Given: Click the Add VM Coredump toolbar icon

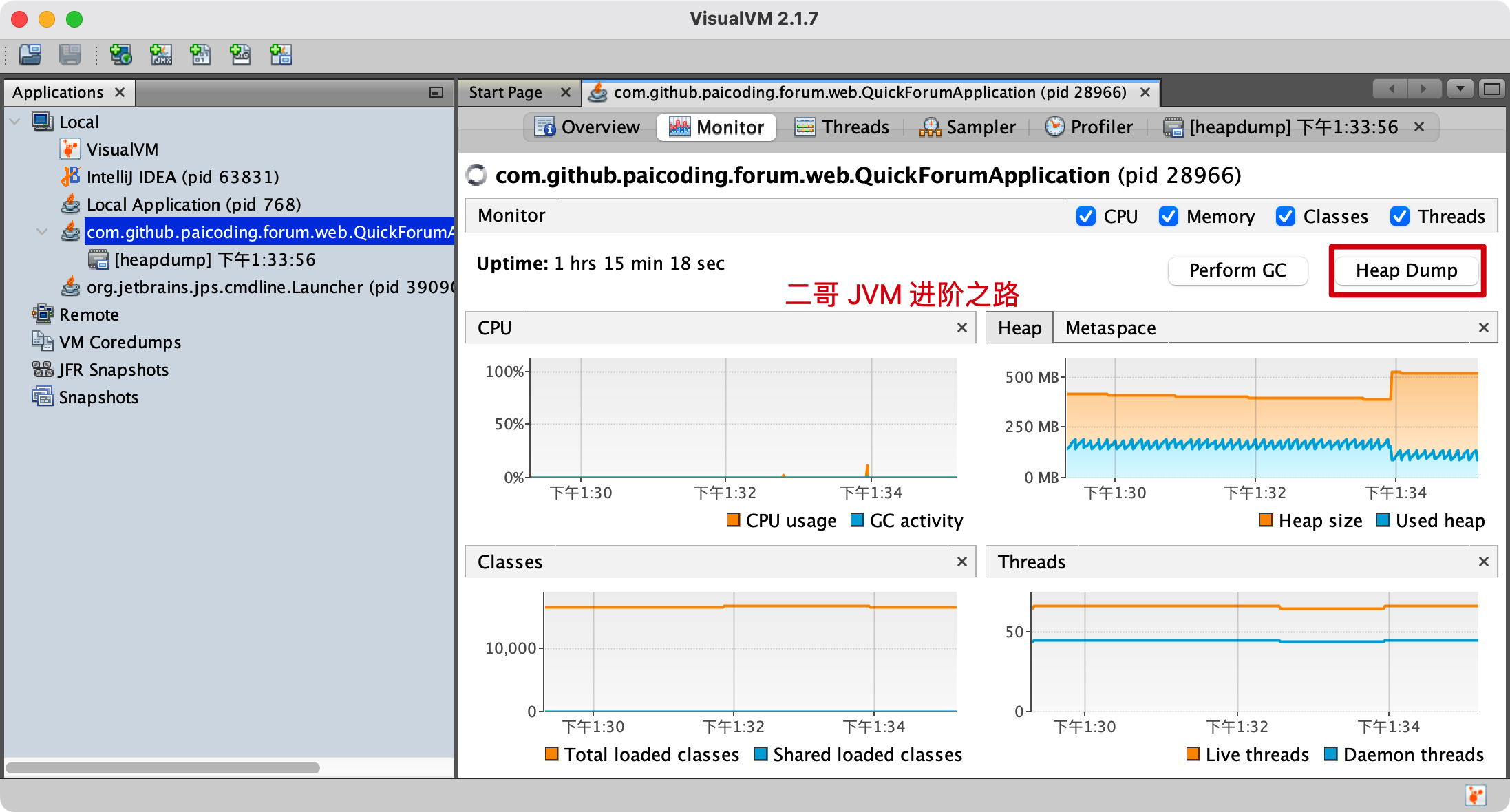Looking at the screenshot, I should (x=200, y=54).
